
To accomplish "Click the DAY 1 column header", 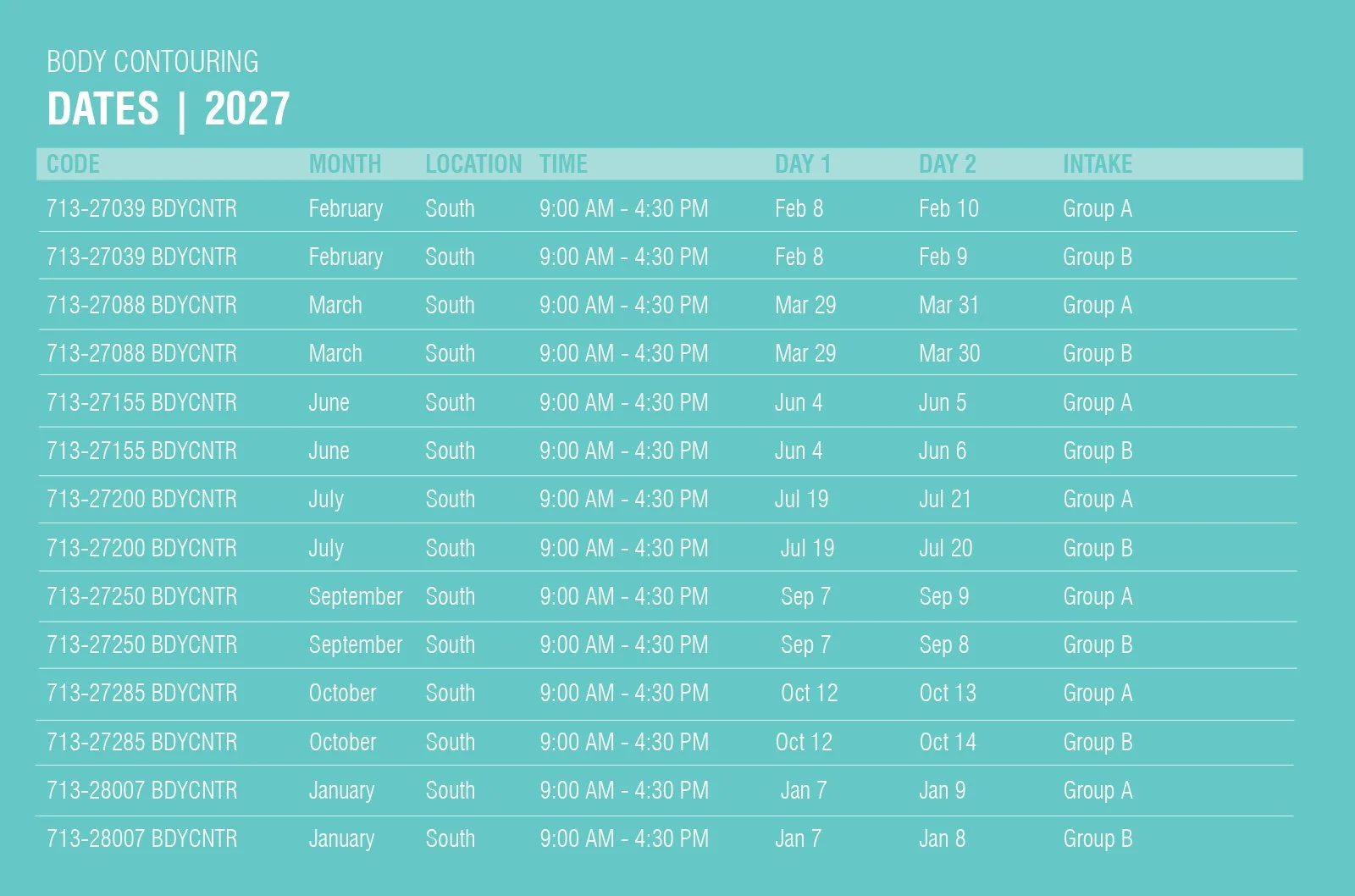I will pyautogui.click(x=802, y=164).
